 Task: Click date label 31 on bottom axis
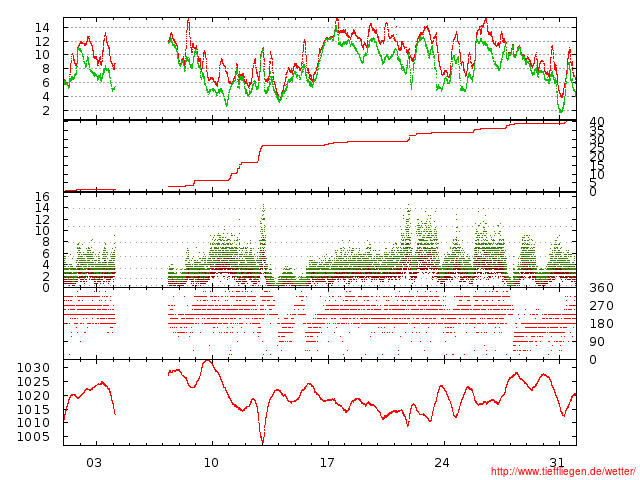pyautogui.click(x=558, y=463)
